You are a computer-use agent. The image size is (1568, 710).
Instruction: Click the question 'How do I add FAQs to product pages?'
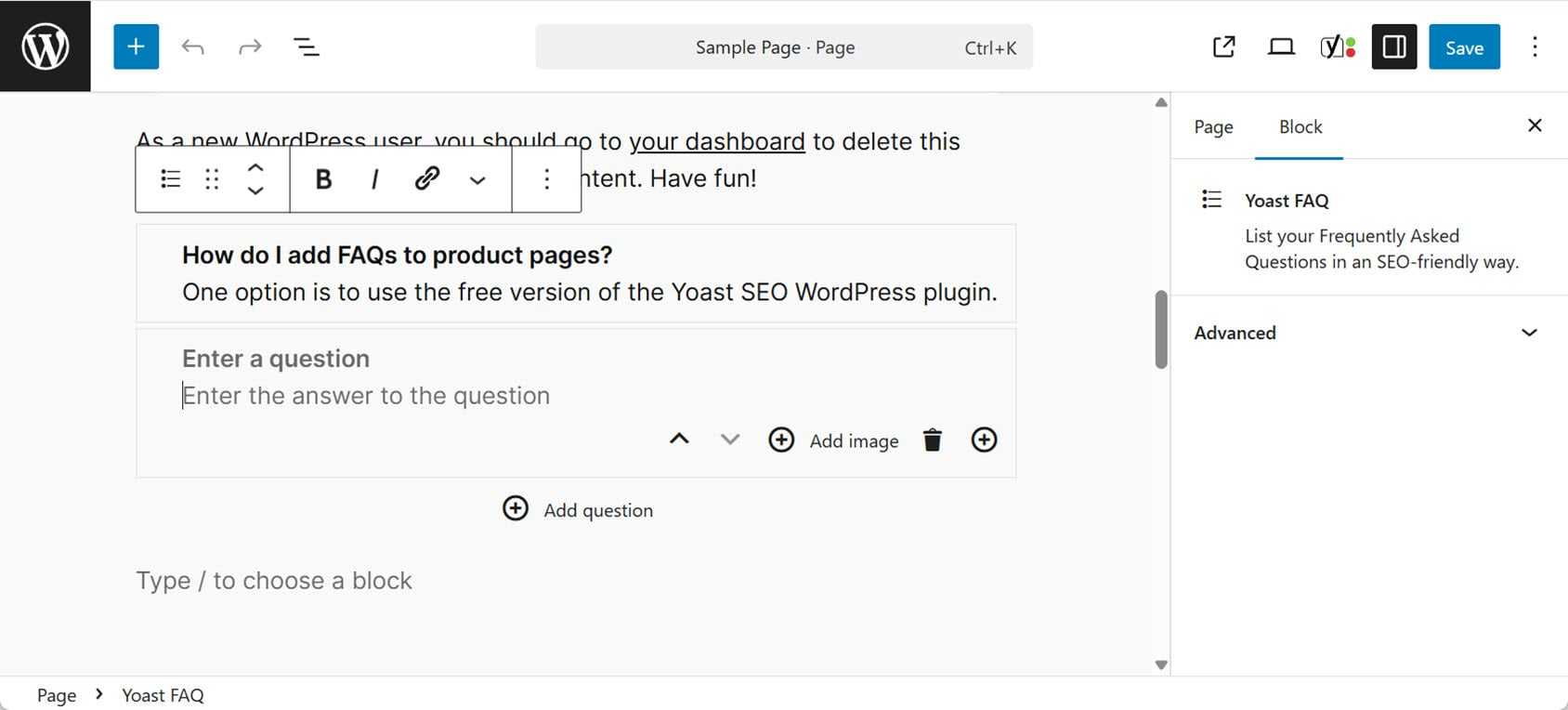coord(397,255)
